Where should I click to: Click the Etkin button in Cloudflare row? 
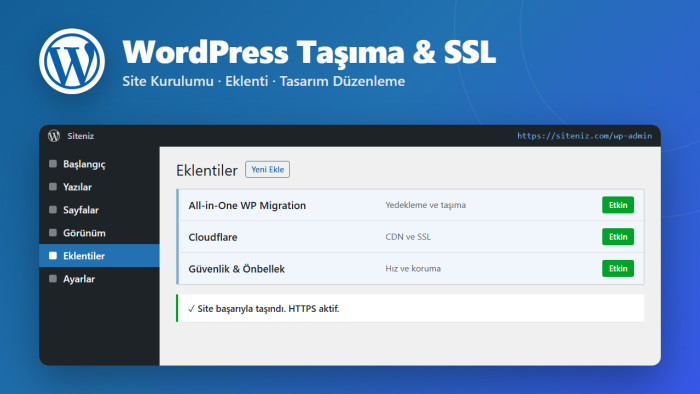[618, 236]
